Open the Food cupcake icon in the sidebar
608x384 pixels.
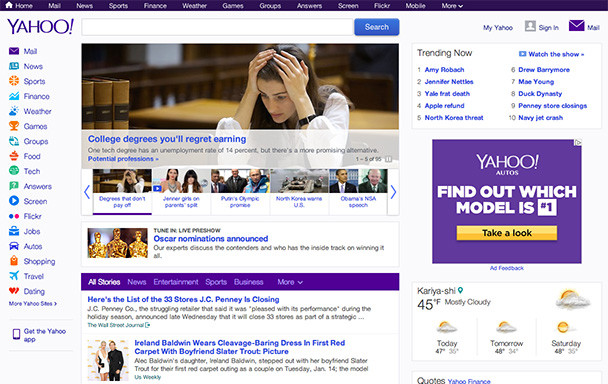[x=14, y=156]
